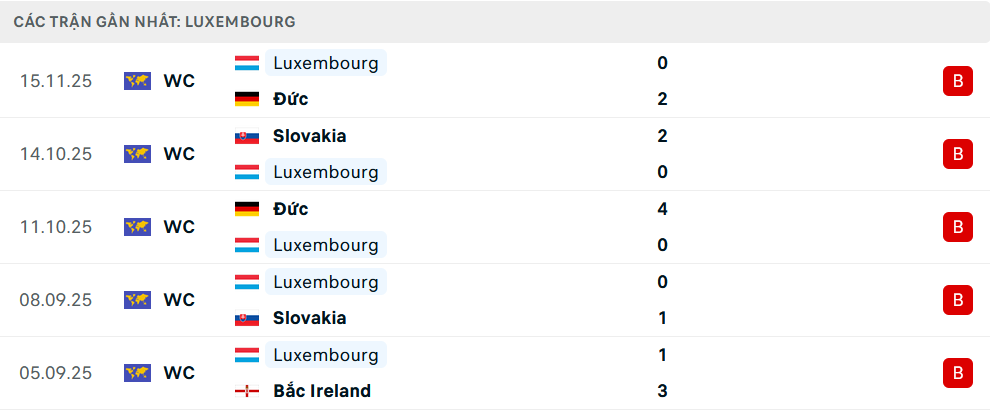Click the Northern Ireland flag icon
This screenshot has width=990, height=411.
coord(247,391)
